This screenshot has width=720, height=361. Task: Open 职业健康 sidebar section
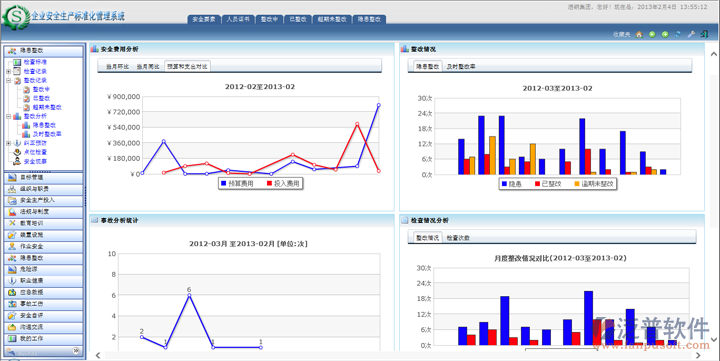(44, 281)
